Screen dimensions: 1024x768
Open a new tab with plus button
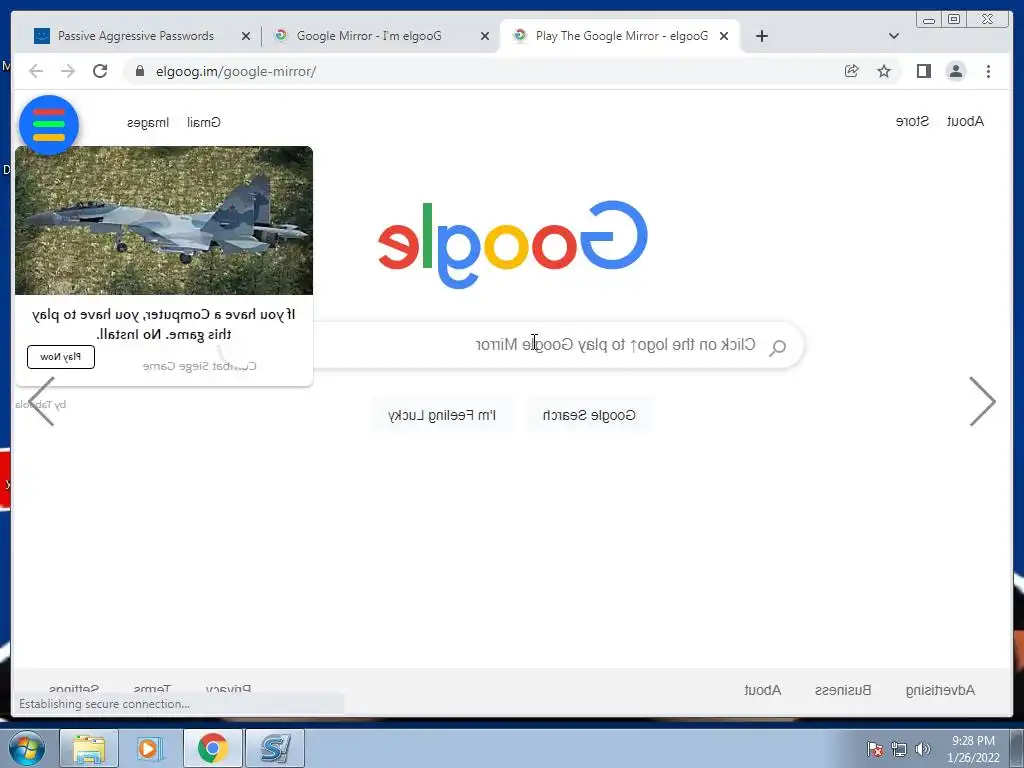[x=761, y=36]
